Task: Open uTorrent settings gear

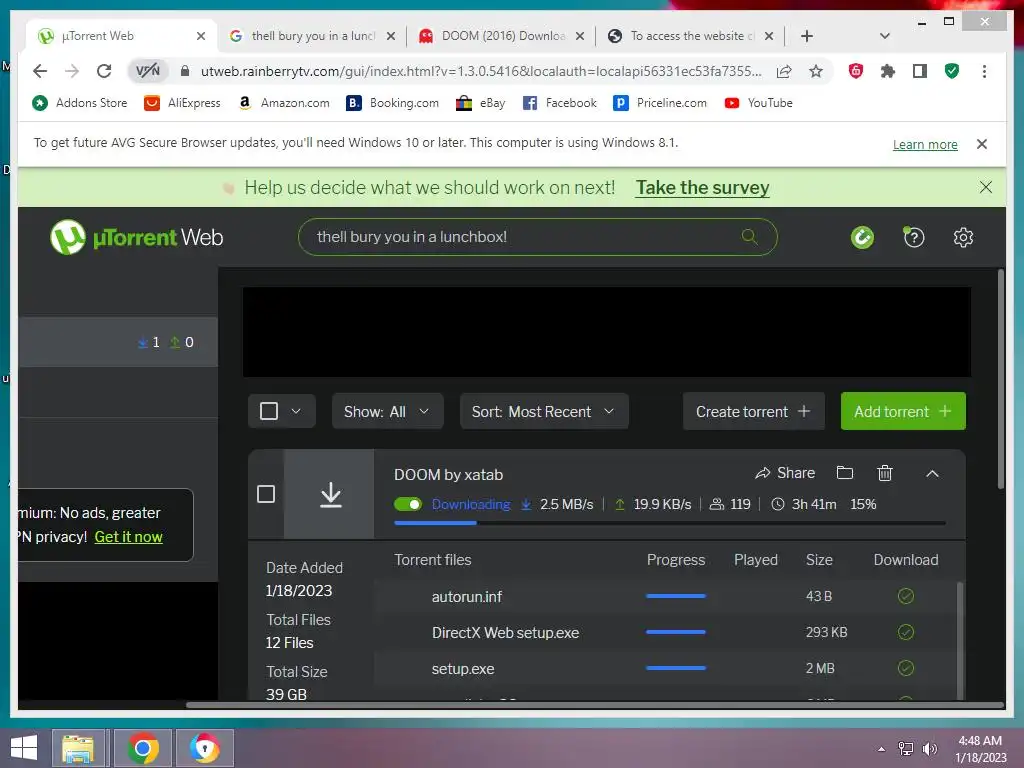Action: coord(963,237)
